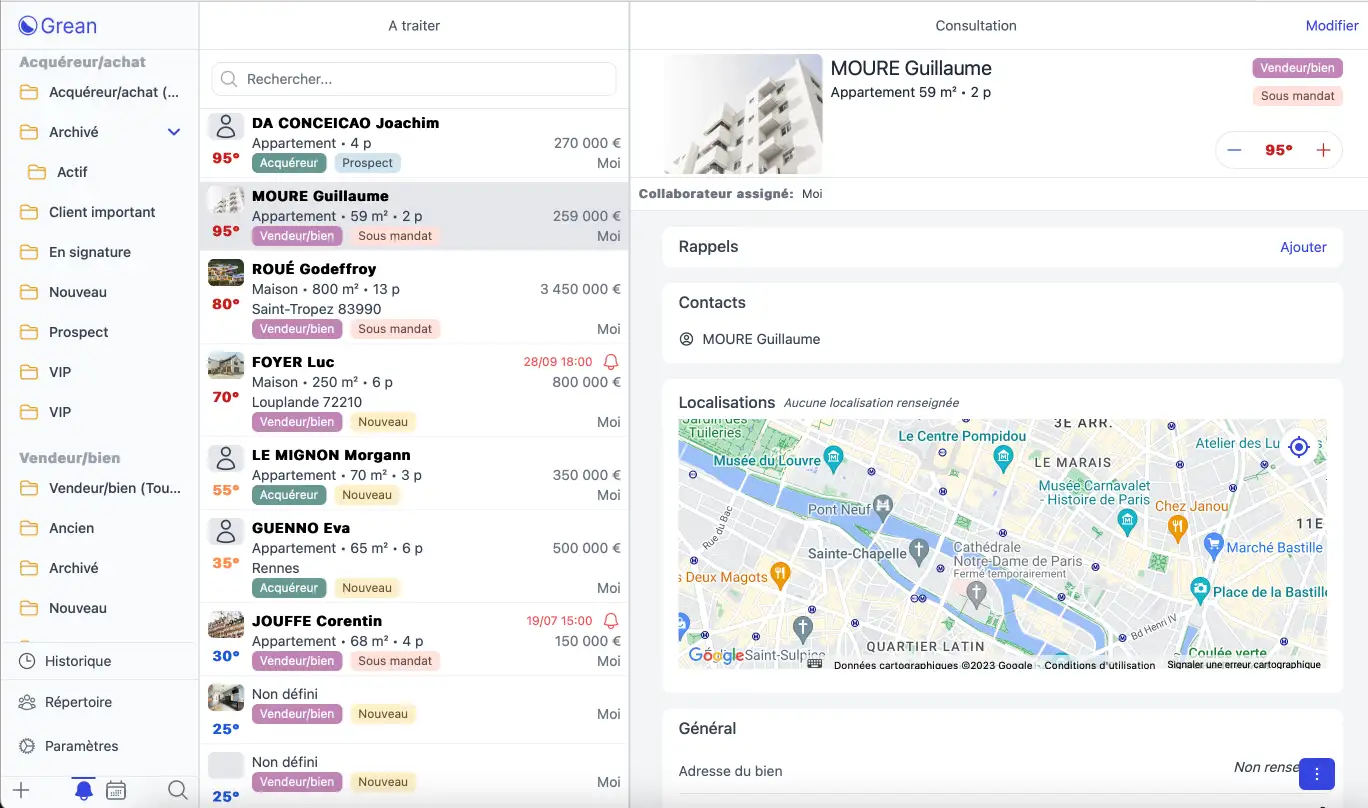Click the plus icon in bottom toolbar

pyautogui.click(x=20, y=790)
